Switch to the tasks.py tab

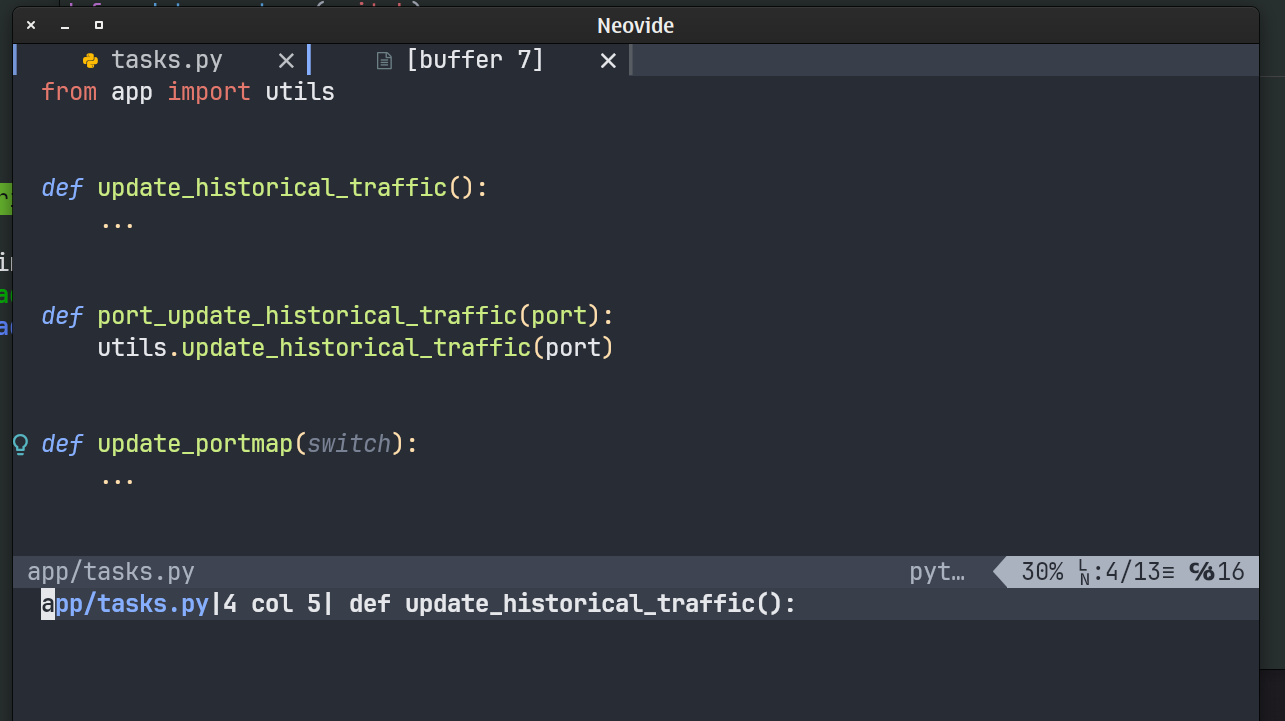tap(168, 60)
